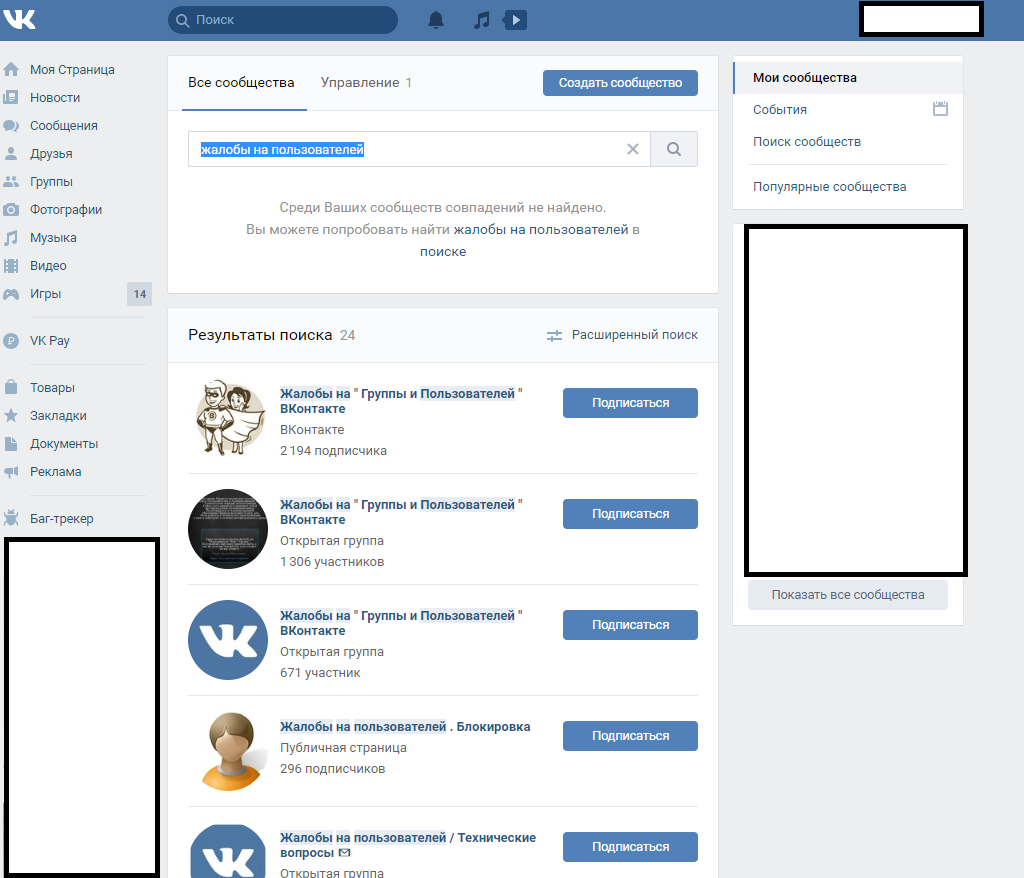Click the magnifier icon in top search bar
This screenshot has height=878, width=1024.
coord(183,20)
